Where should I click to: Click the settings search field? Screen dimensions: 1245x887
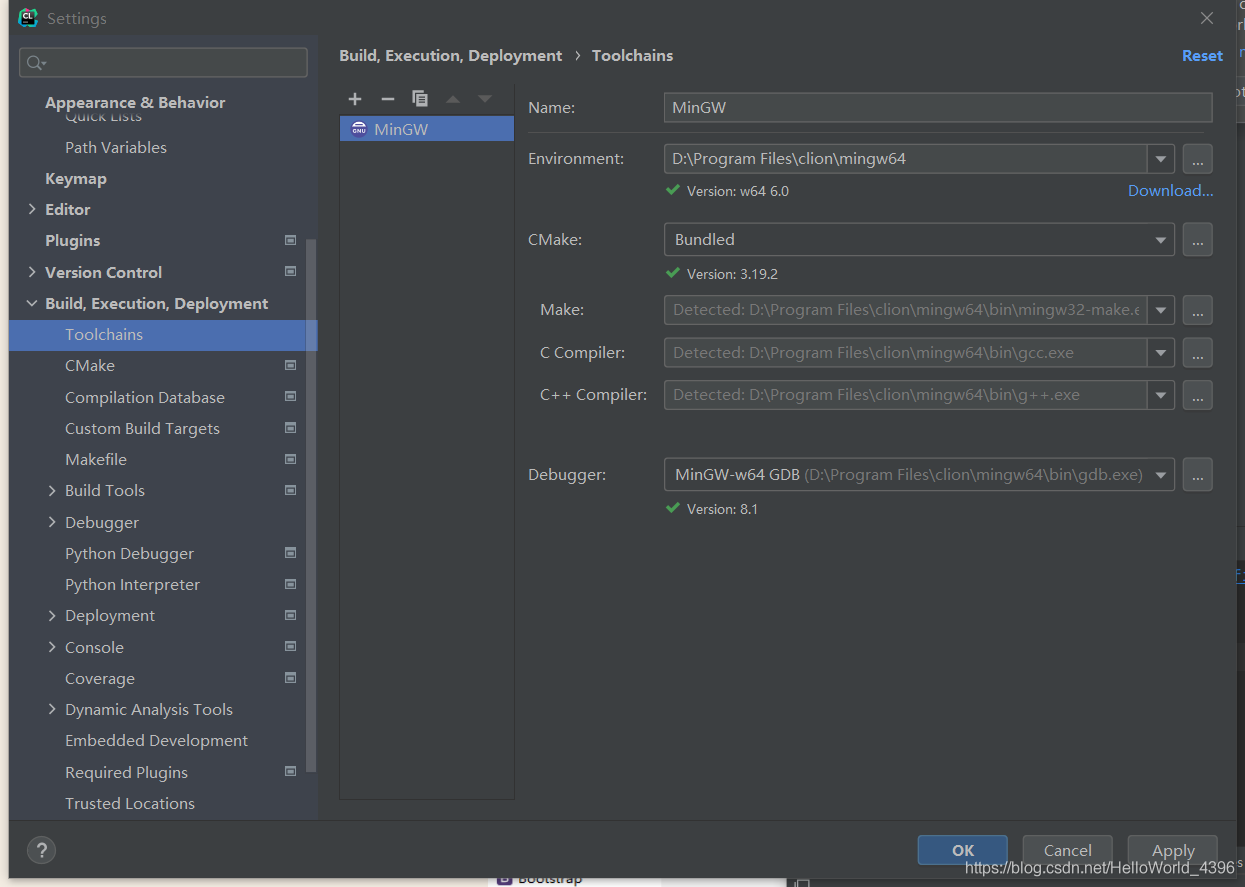pyautogui.click(x=163, y=62)
